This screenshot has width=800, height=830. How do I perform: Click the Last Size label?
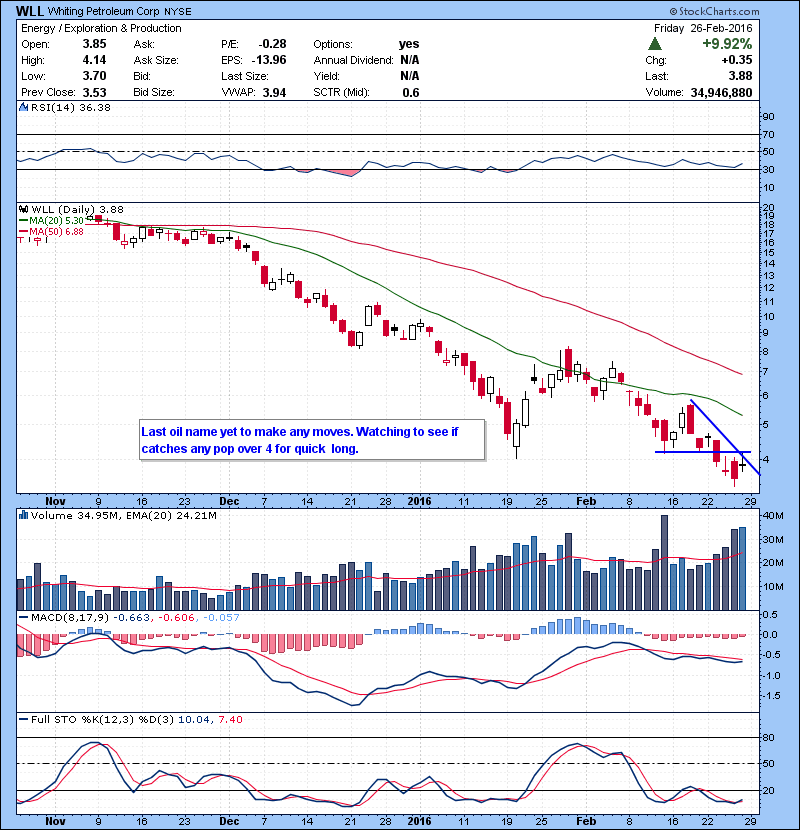coord(245,76)
